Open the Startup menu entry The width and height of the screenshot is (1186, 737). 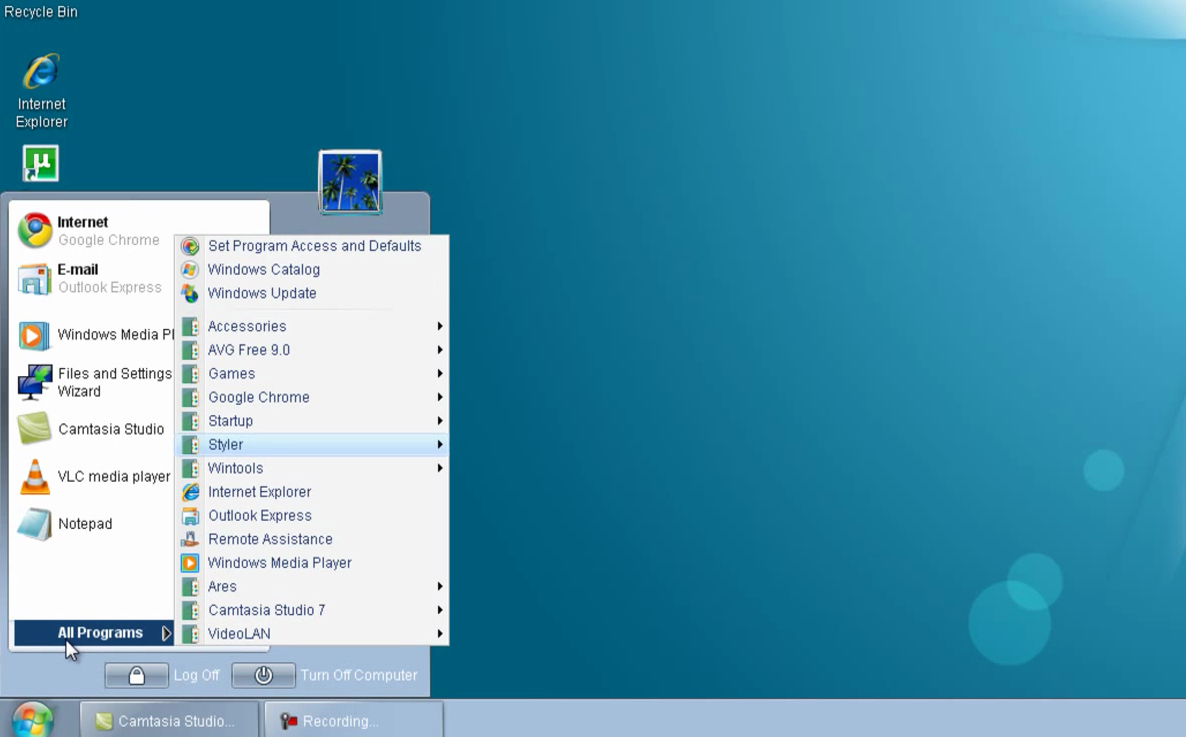click(x=312, y=421)
